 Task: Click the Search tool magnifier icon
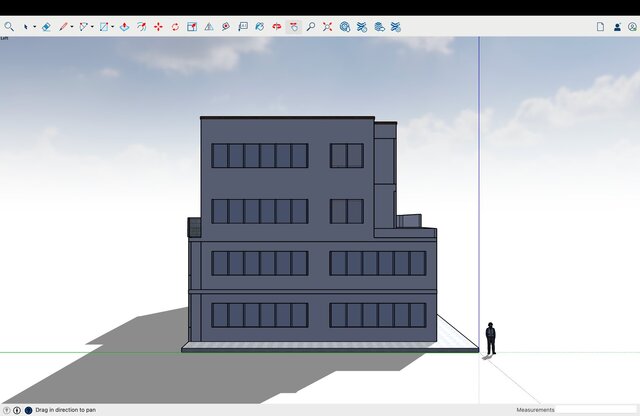point(9,27)
